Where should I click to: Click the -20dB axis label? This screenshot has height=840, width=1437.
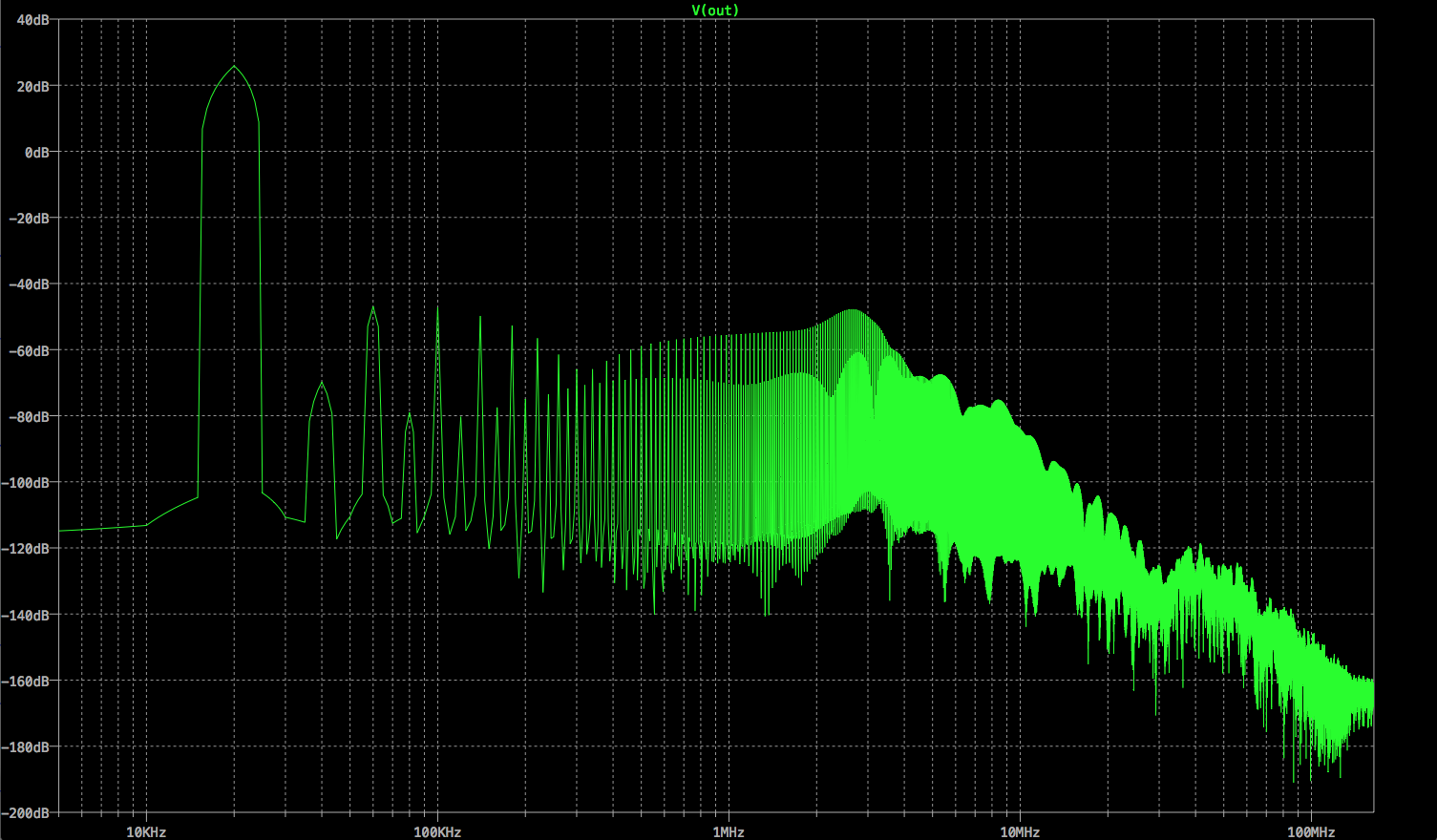30,218
